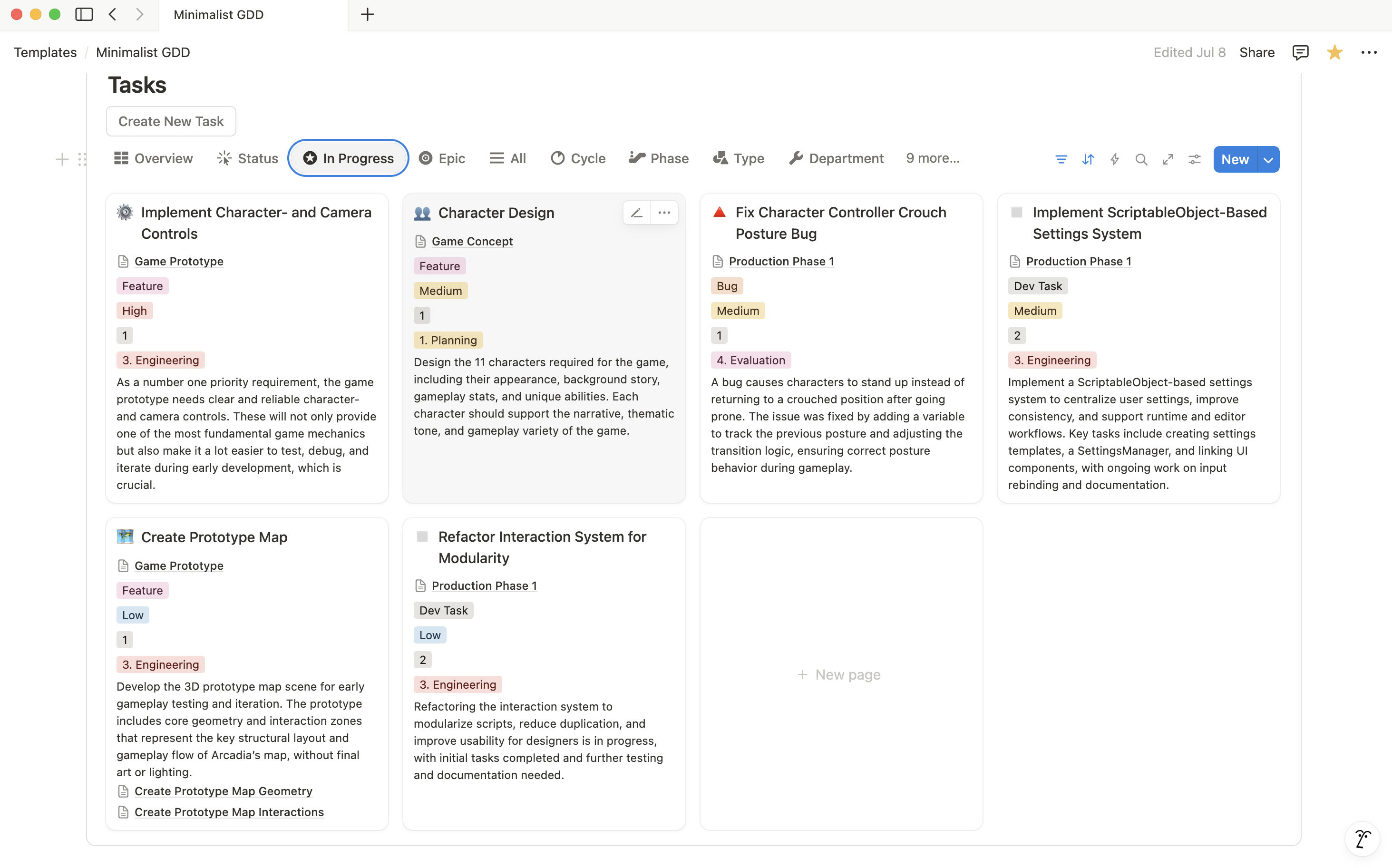Click the add block plus icon beside views
1392x868 pixels.
(62, 159)
